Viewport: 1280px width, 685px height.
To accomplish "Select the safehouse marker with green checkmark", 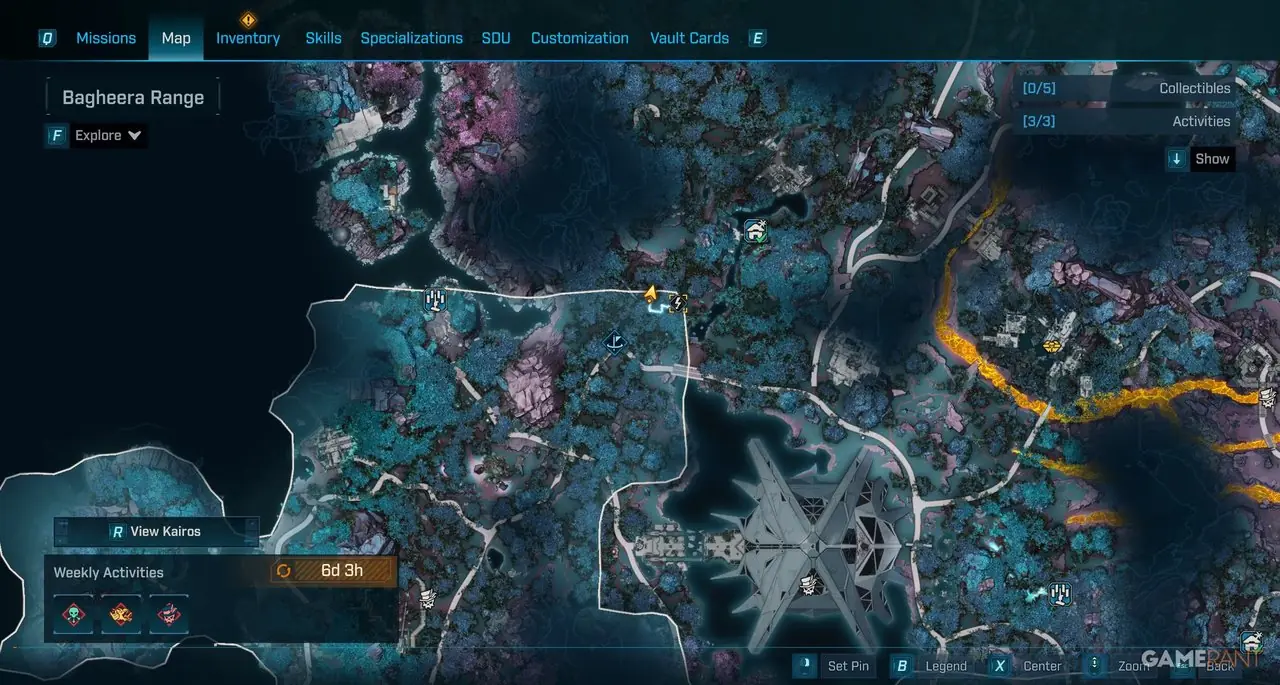I will tap(757, 232).
